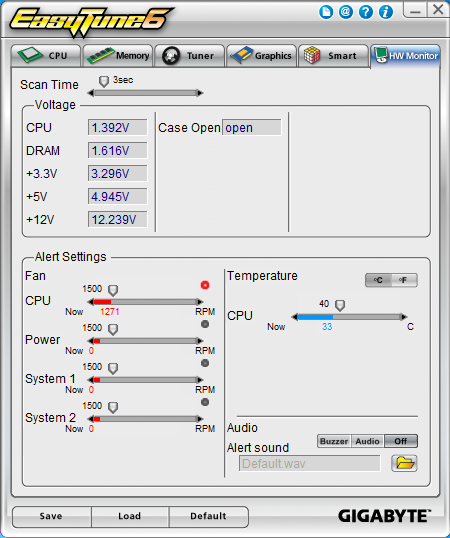Click the info icon in header
Viewport: 450px width, 538px height.
click(386, 12)
